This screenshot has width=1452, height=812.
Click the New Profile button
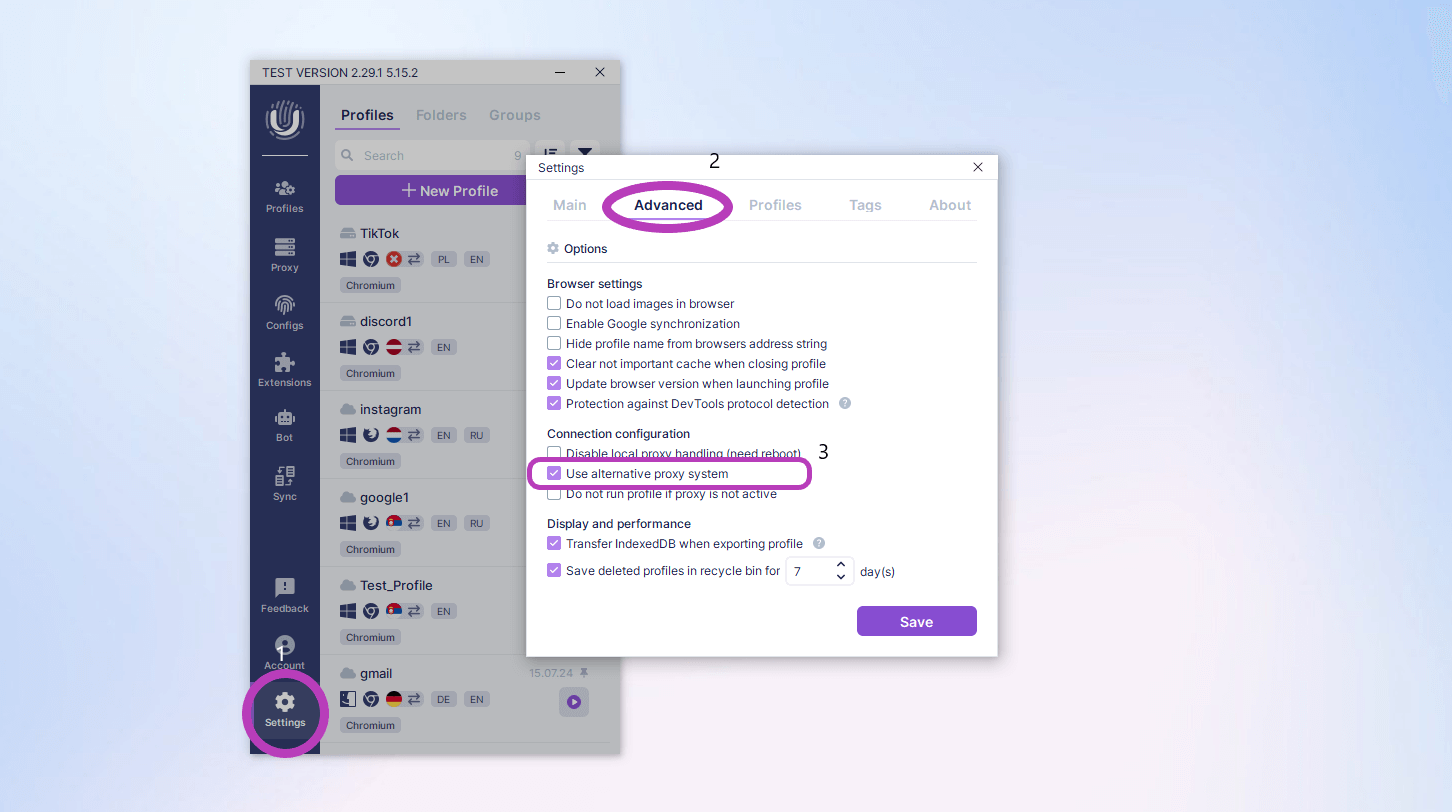click(432, 191)
